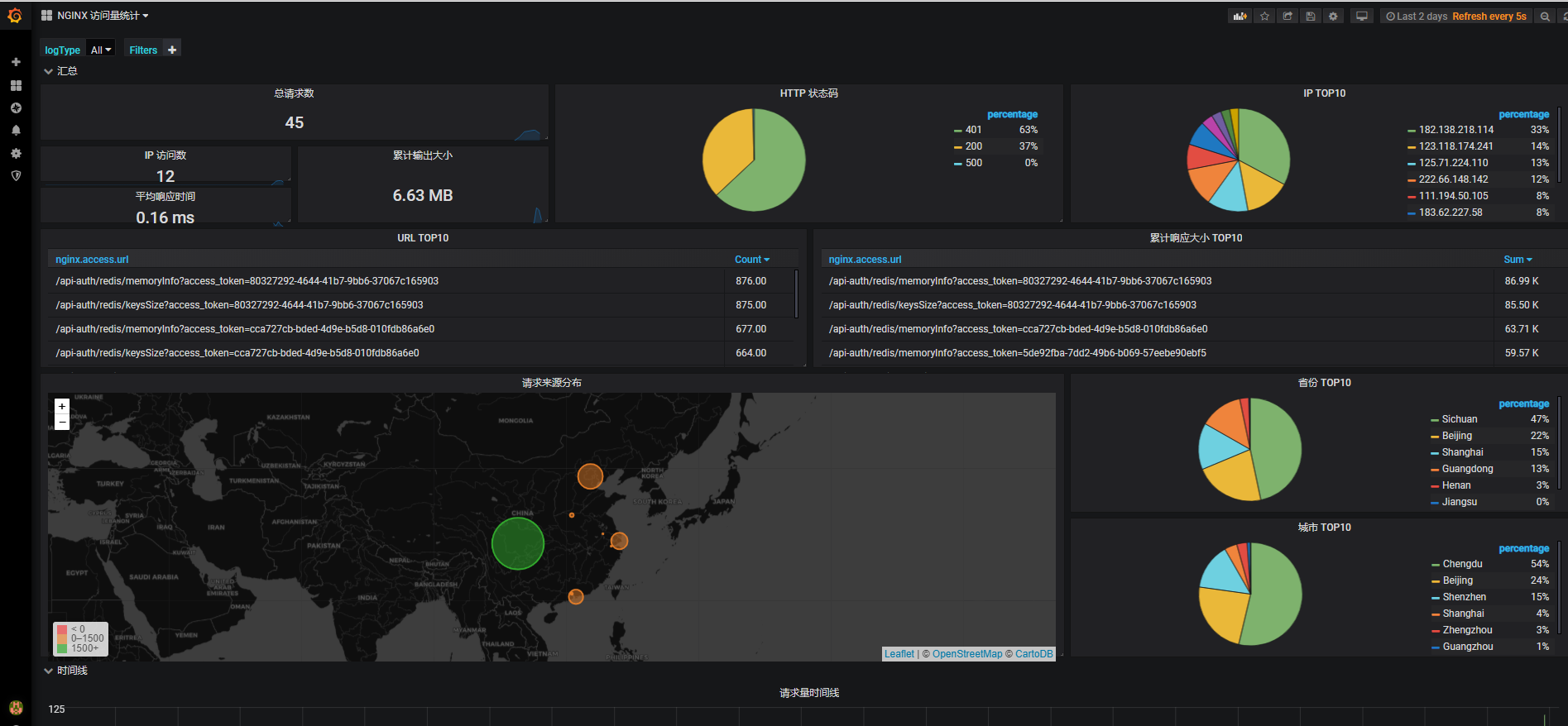Toggle IP 182.138.218.114 in legend
The image size is (1568, 726).
coord(1456,130)
